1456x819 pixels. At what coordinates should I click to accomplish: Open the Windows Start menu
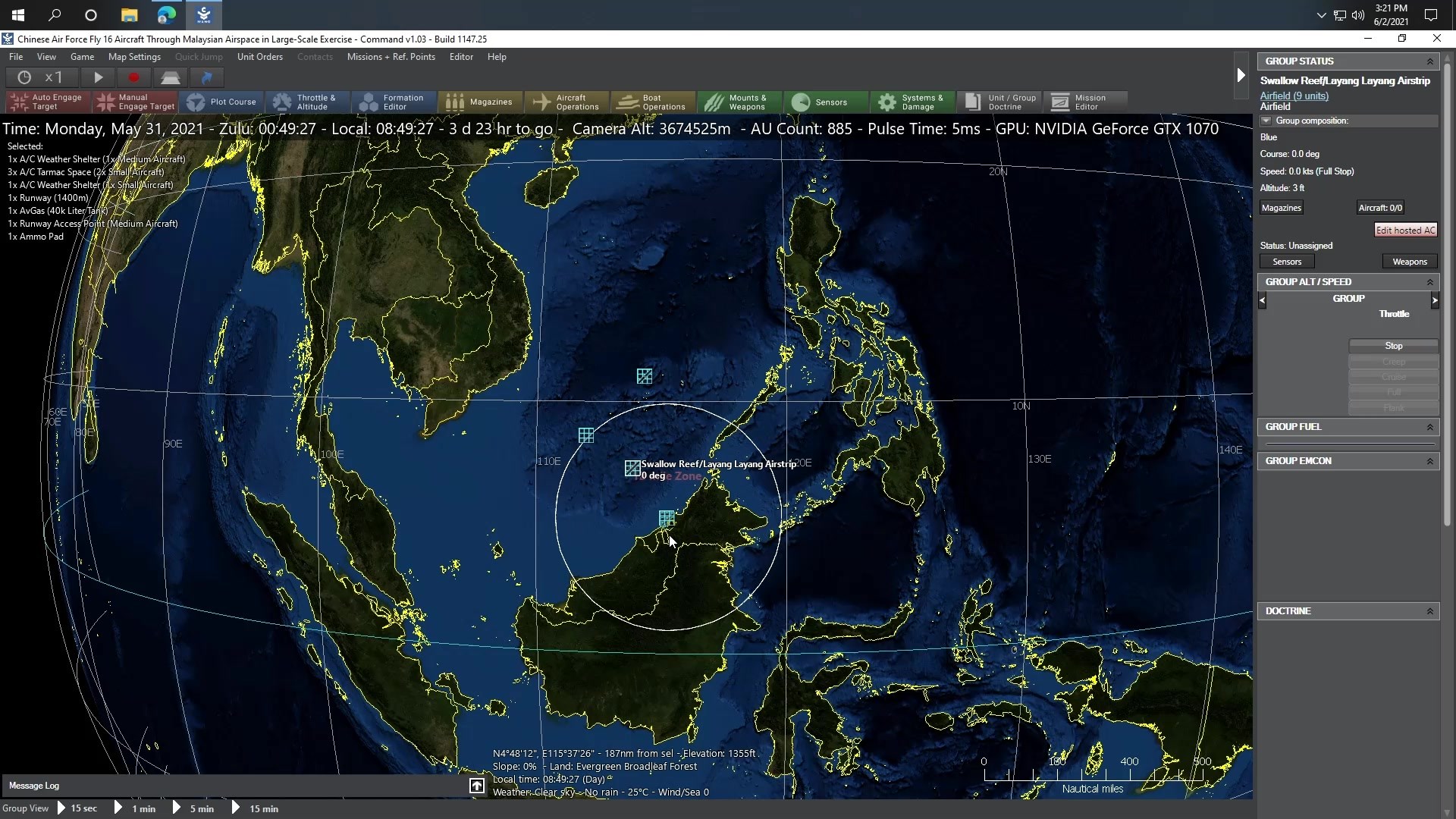[18, 15]
